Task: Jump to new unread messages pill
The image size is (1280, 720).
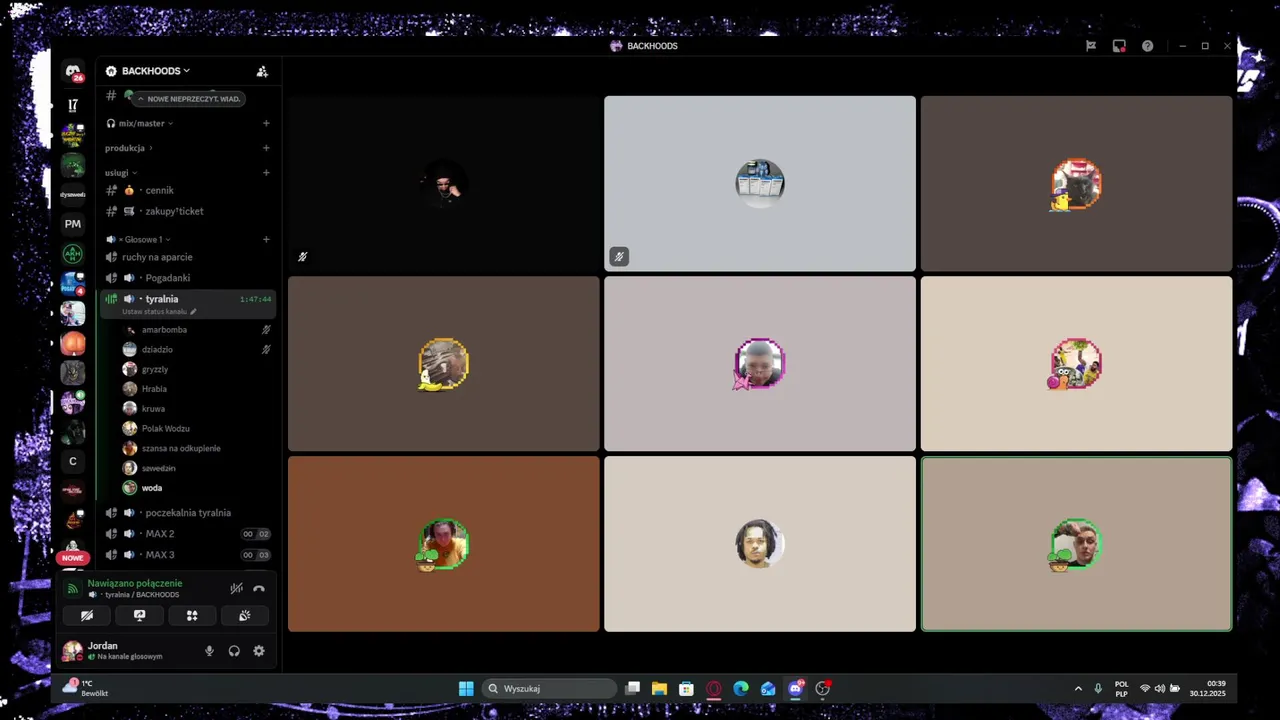Action: [x=189, y=99]
